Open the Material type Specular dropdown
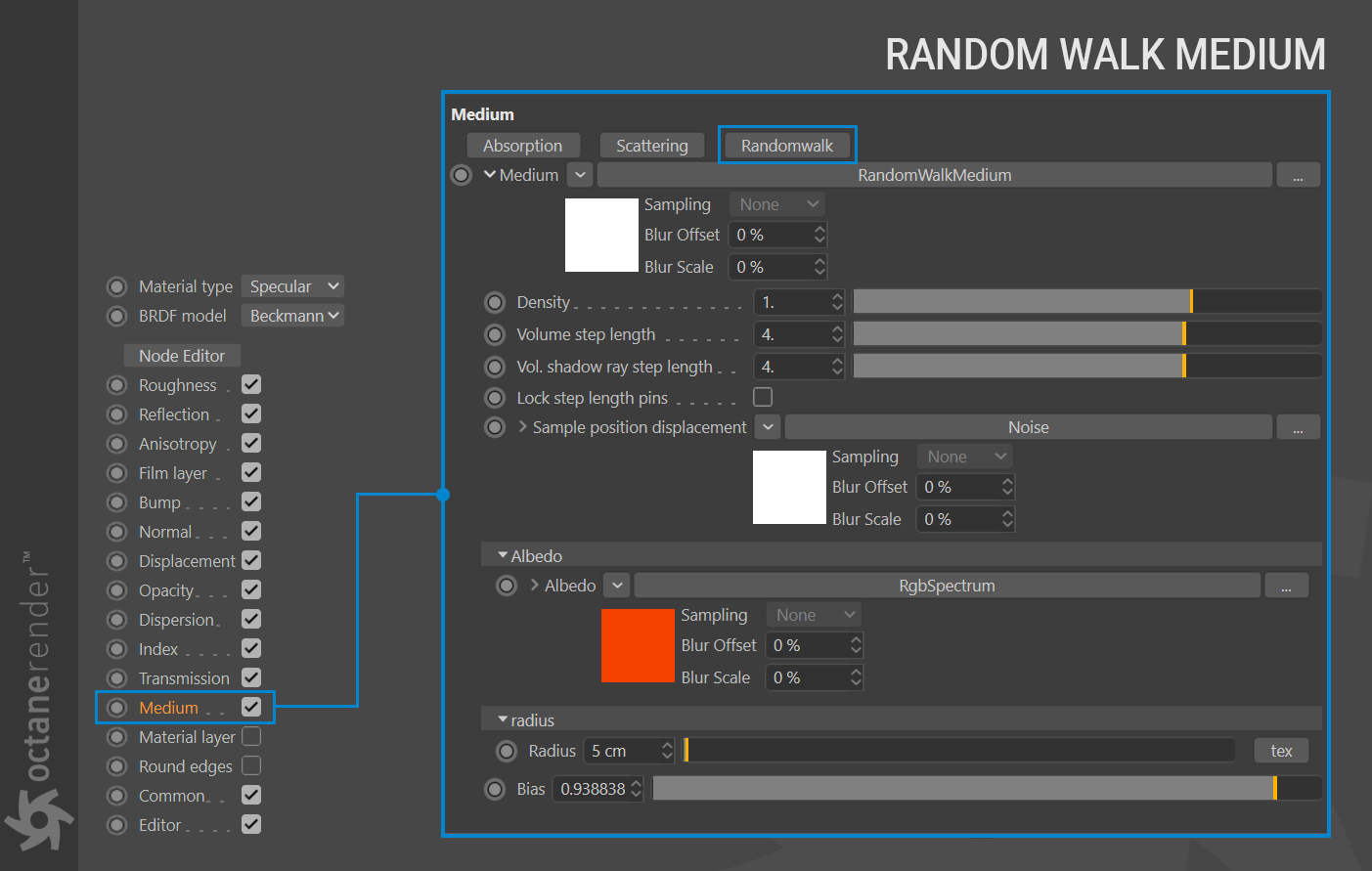1372x871 pixels. point(292,286)
